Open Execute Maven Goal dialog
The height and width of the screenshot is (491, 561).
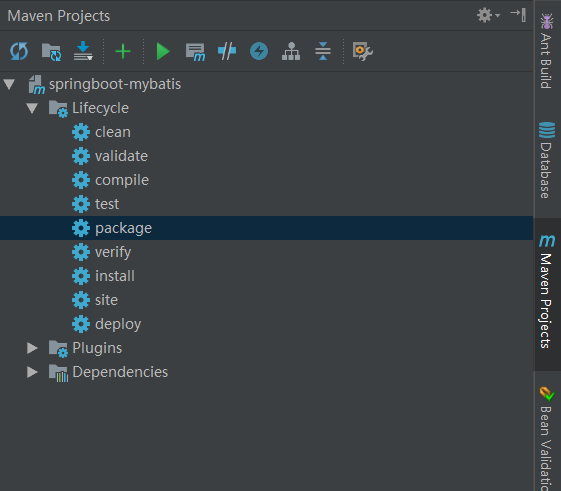coord(195,52)
